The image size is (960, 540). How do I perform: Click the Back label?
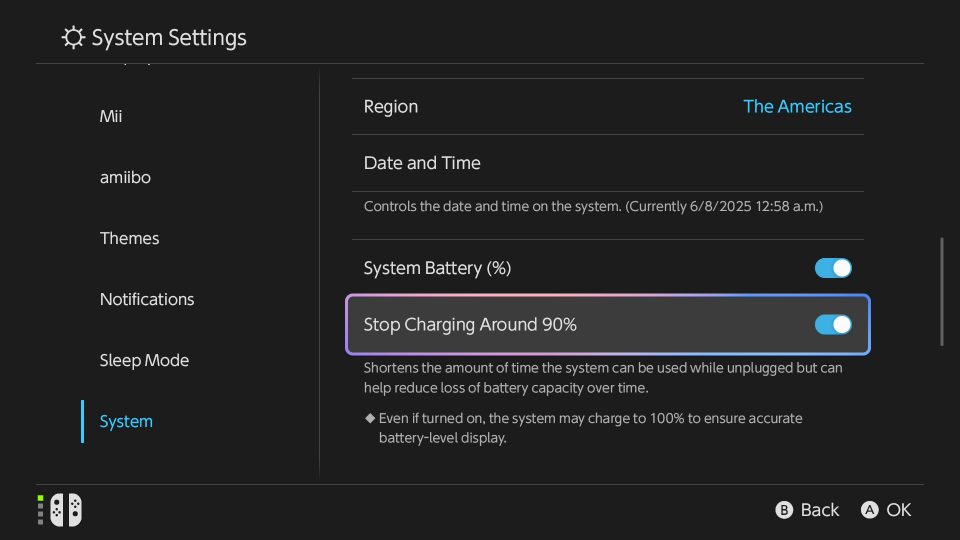coord(819,510)
